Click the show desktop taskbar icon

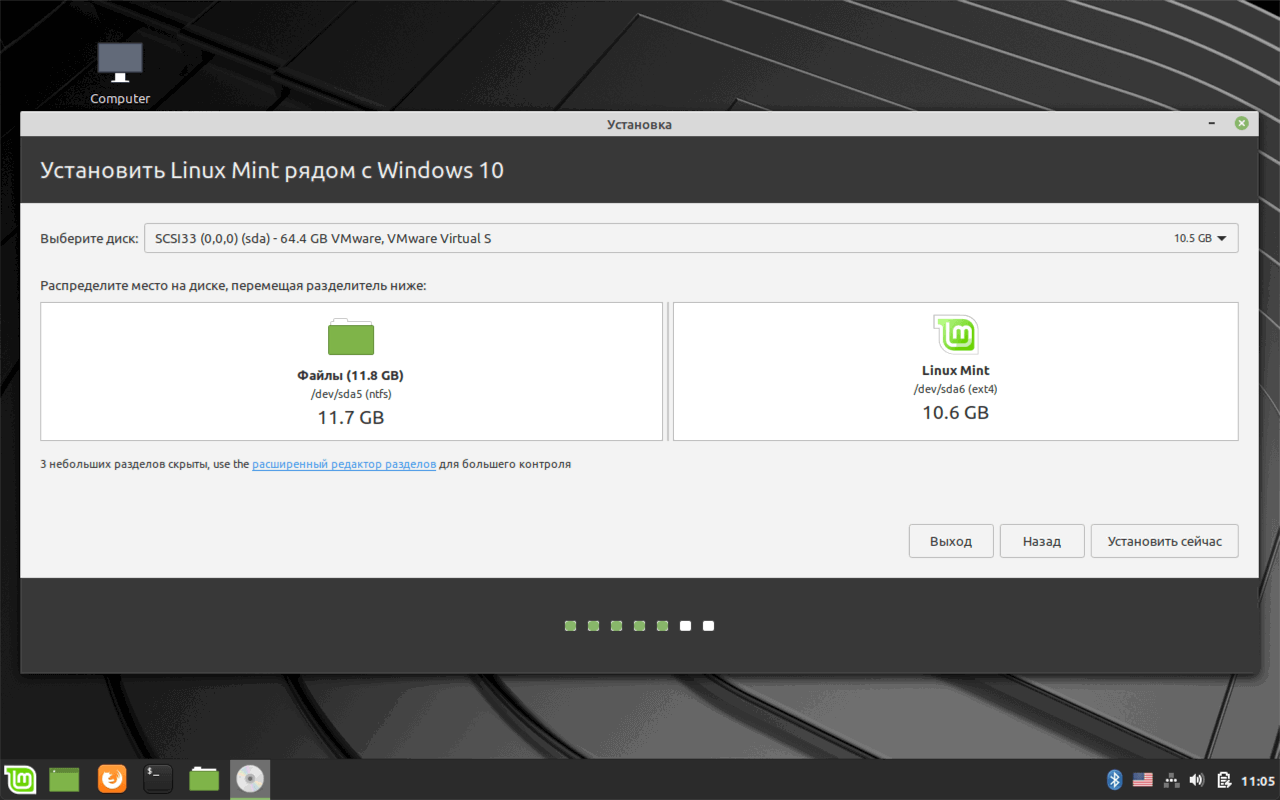(x=65, y=779)
